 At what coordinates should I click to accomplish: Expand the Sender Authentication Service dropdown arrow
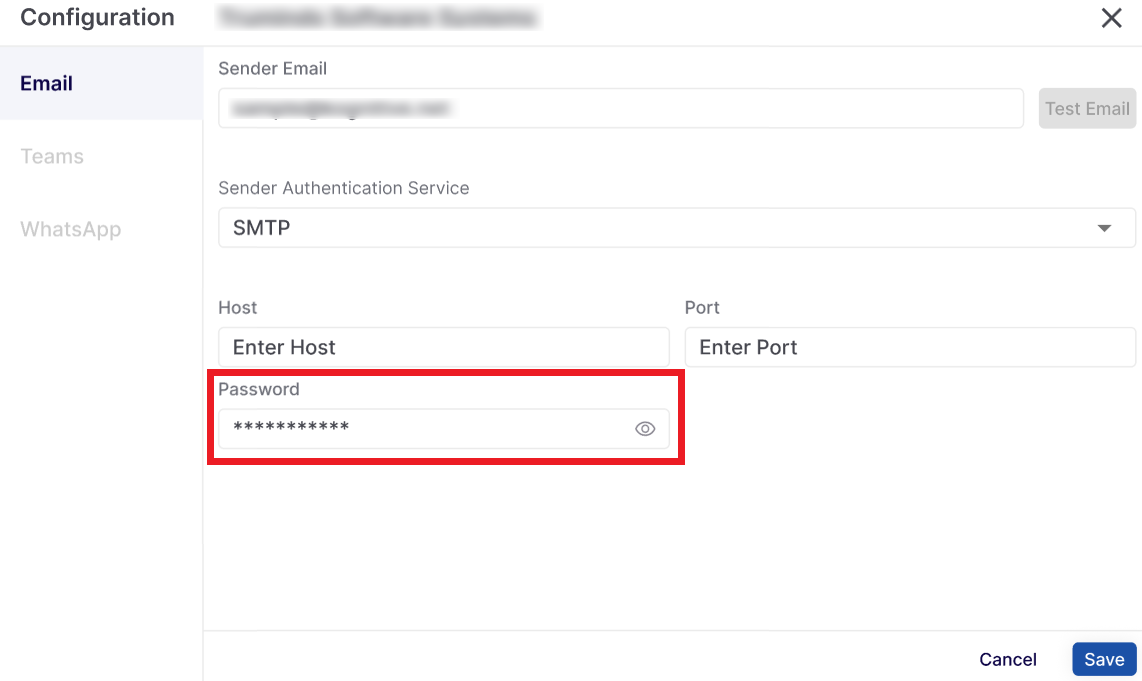click(1104, 228)
